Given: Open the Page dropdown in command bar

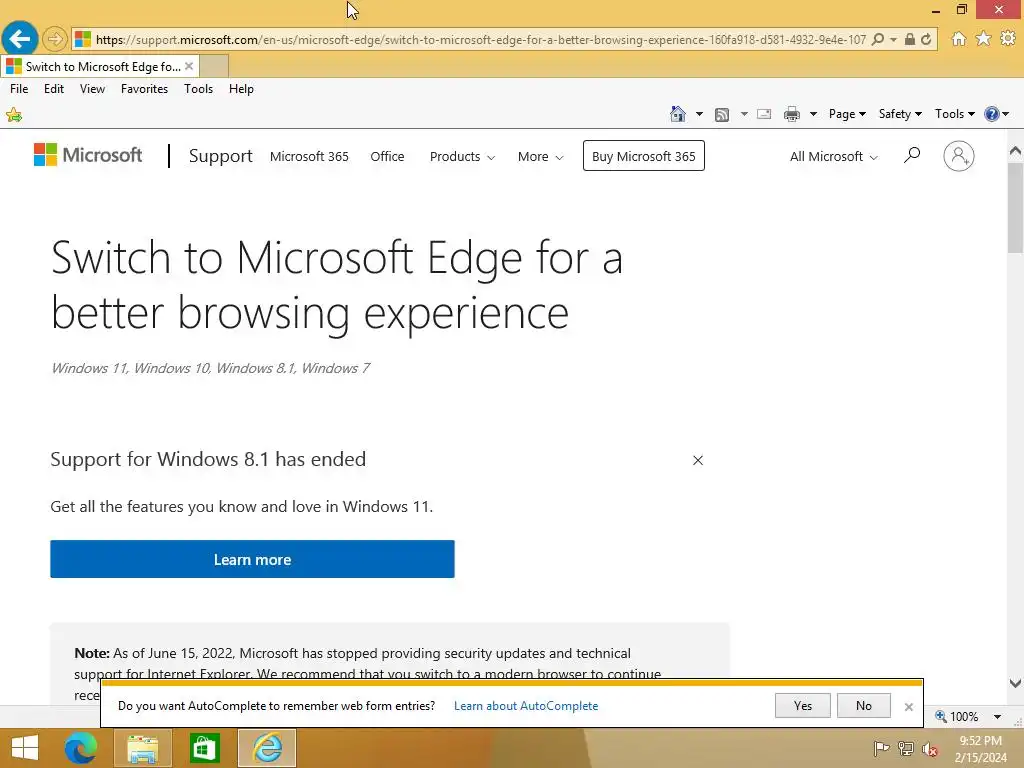Looking at the screenshot, I should point(847,114).
